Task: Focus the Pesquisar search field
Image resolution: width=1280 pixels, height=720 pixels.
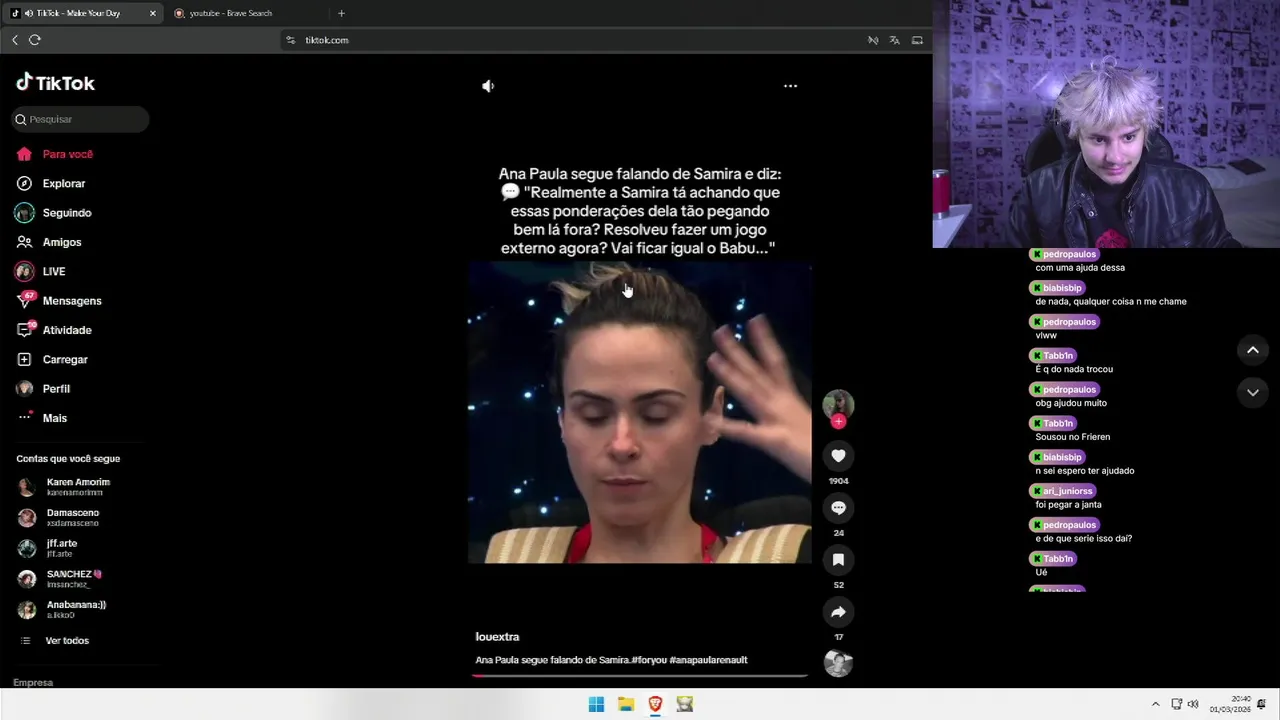Action: [x=81, y=119]
